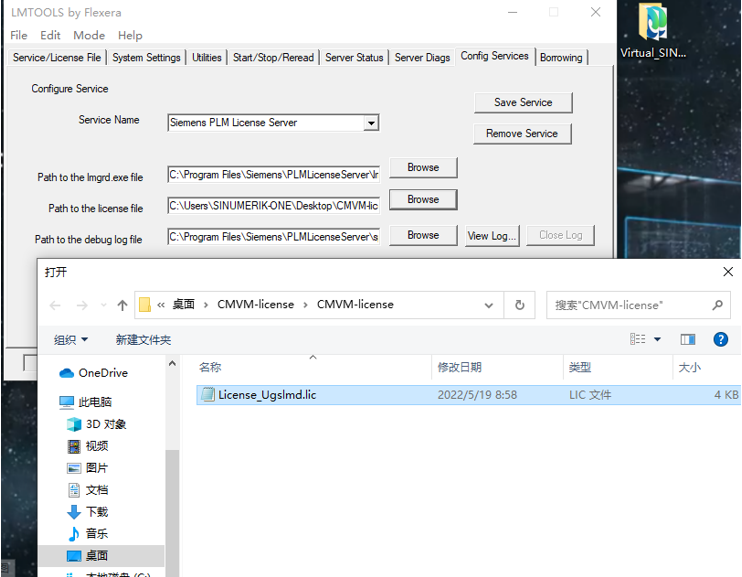Viewport: 742px width, 577px height.
Task: Open the 组织 dropdown menu
Action: click(71, 340)
